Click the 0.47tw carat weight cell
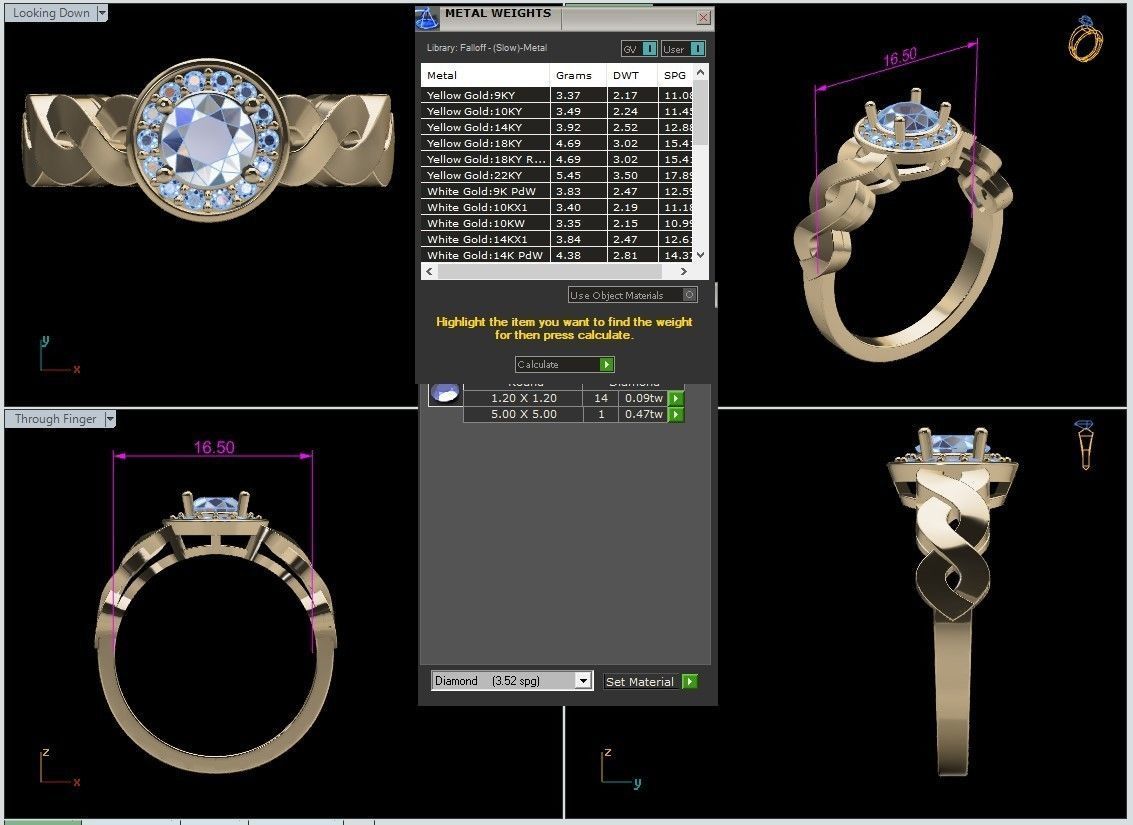The width and height of the screenshot is (1133, 825). [643, 414]
